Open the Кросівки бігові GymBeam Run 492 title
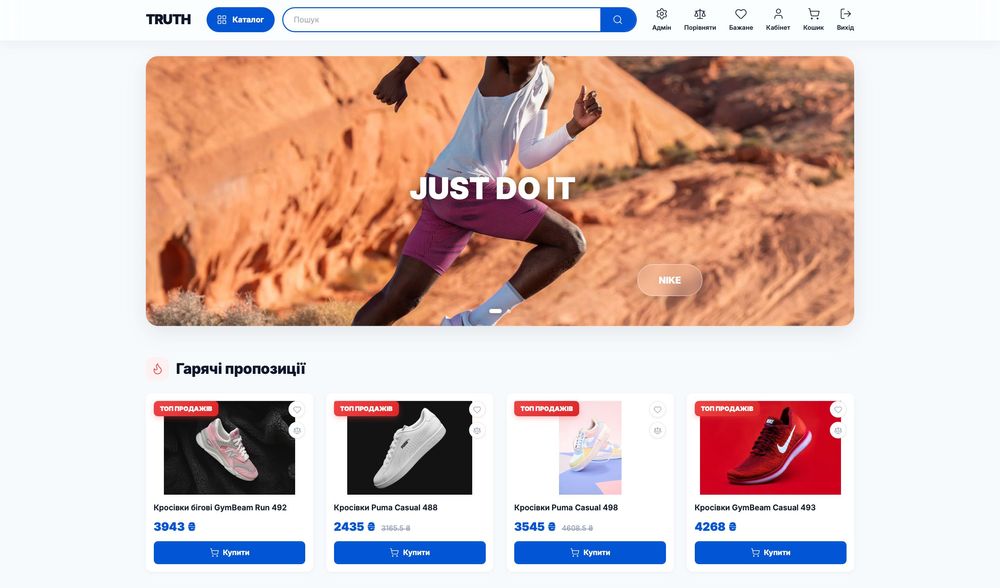The height and width of the screenshot is (588, 1000). coord(220,508)
